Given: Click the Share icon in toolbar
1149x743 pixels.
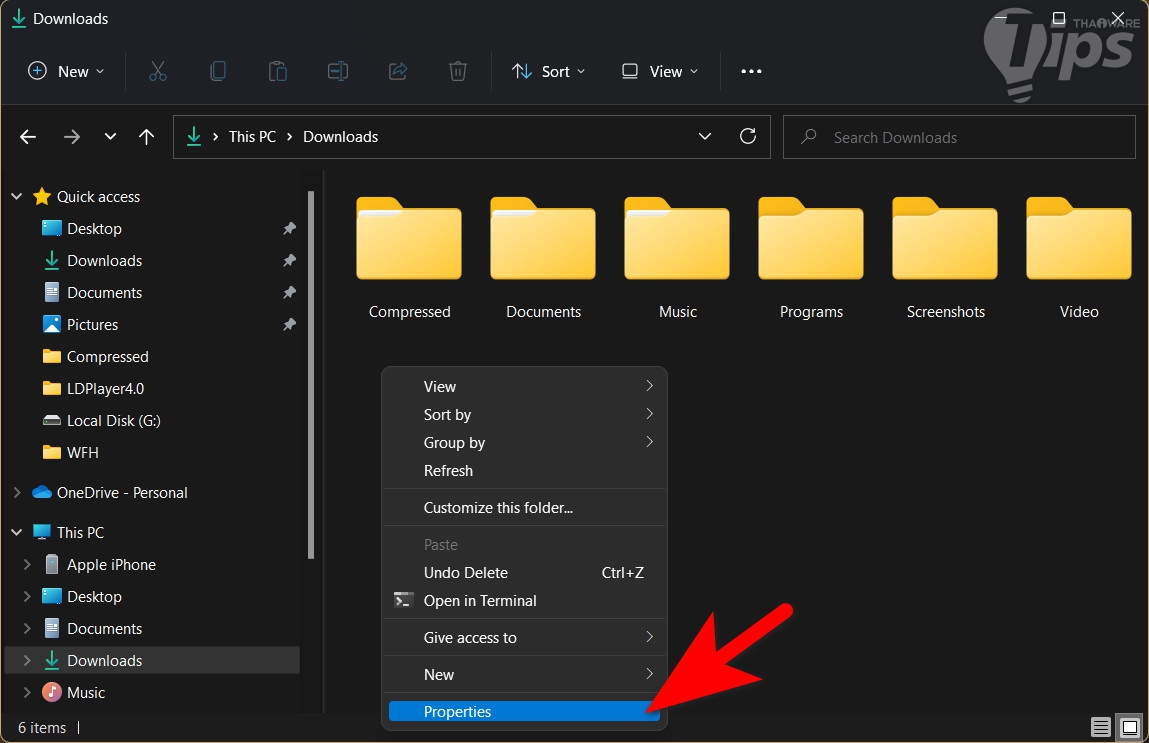Looking at the screenshot, I should (397, 71).
